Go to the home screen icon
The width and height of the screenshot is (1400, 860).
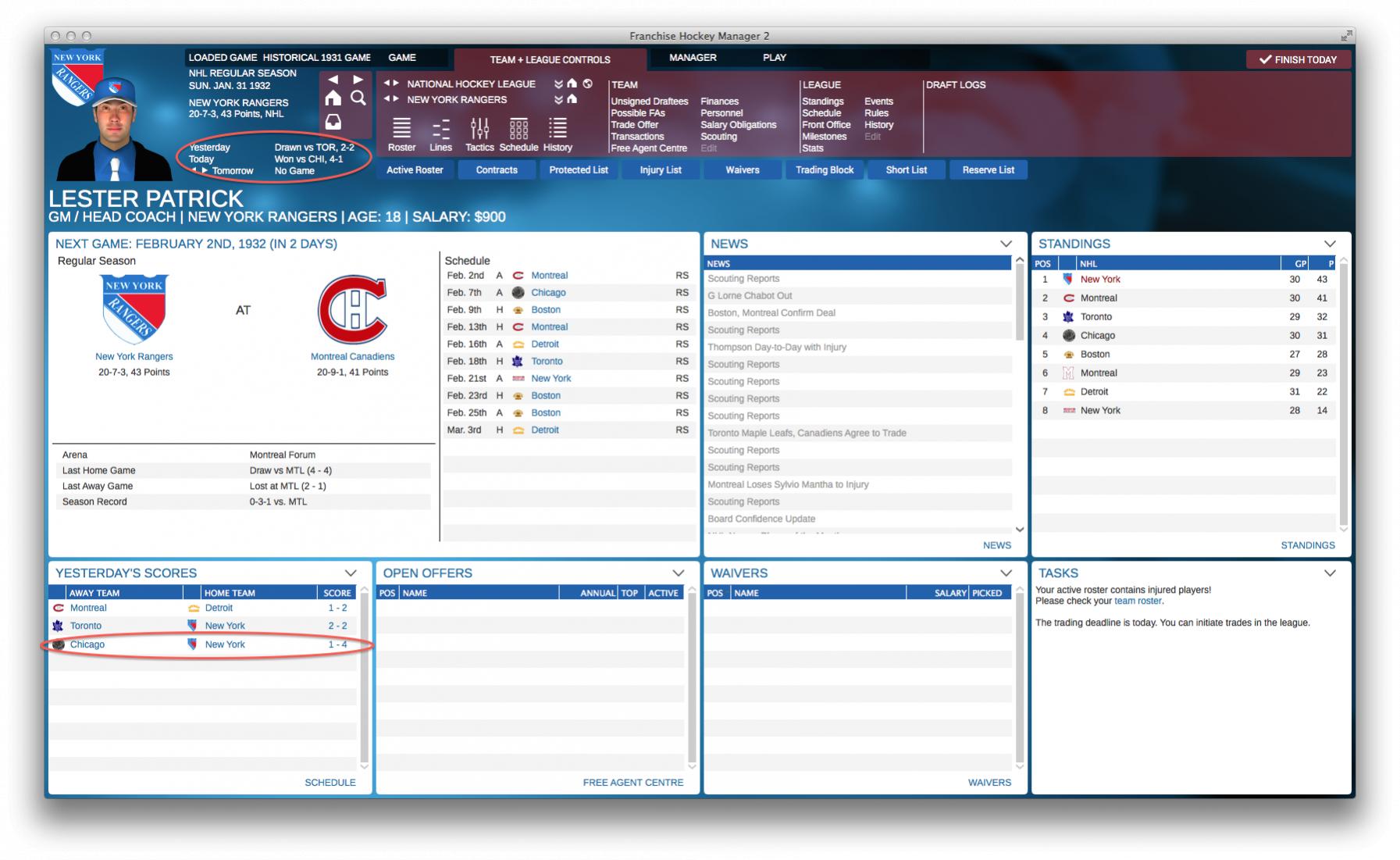pyautogui.click(x=333, y=98)
